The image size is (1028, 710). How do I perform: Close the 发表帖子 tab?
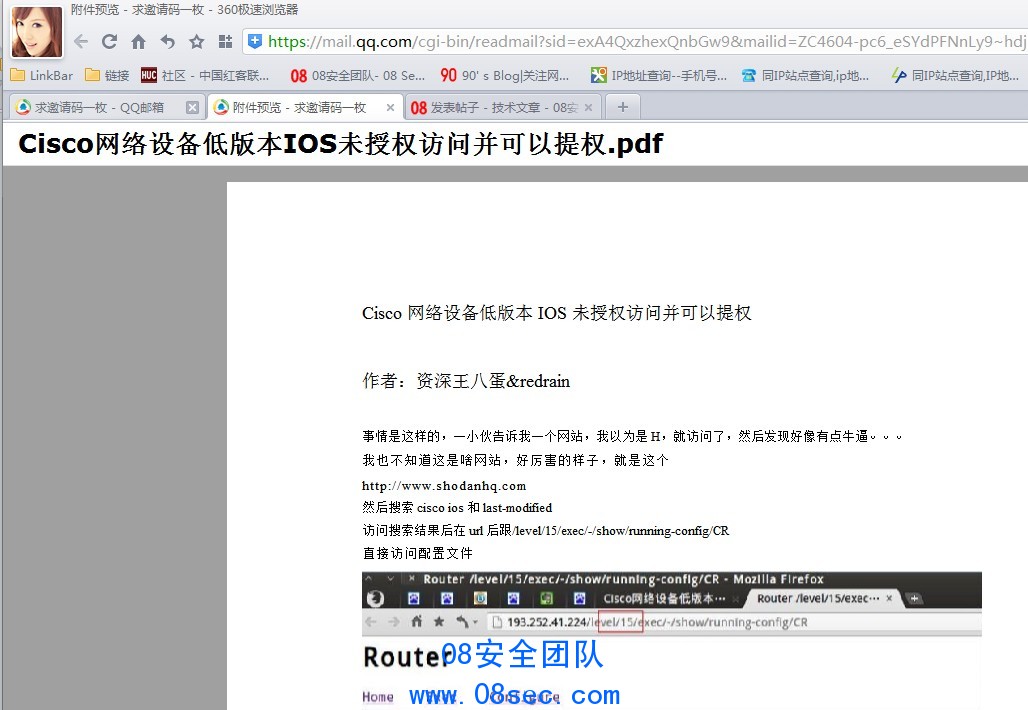pos(588,108)
